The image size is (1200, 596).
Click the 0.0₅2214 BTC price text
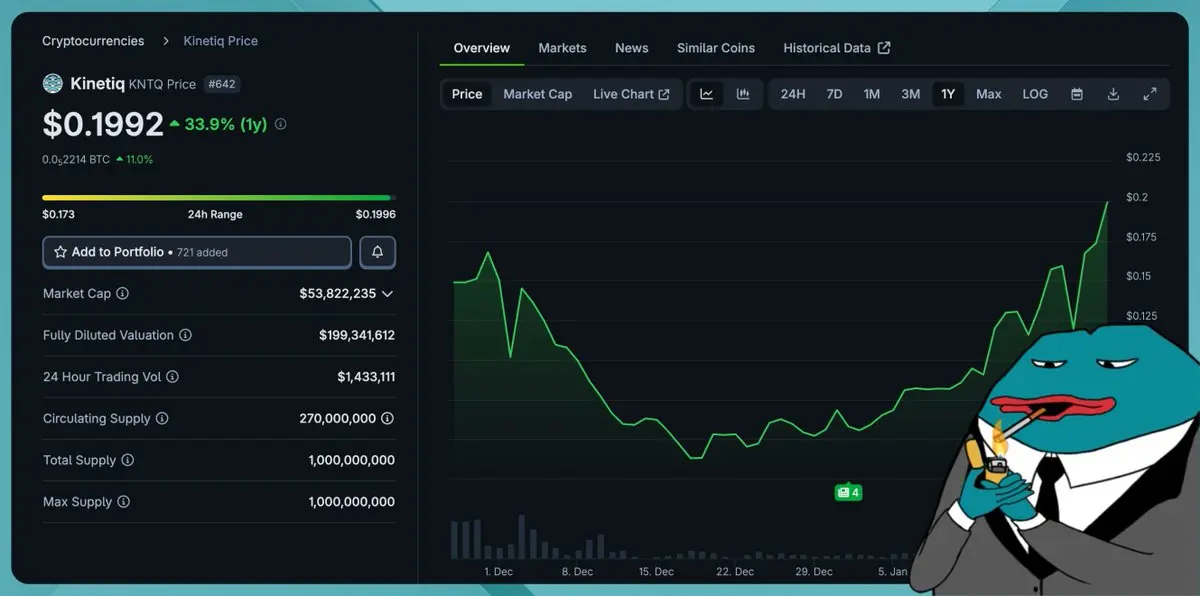click(x=76, y=160)
